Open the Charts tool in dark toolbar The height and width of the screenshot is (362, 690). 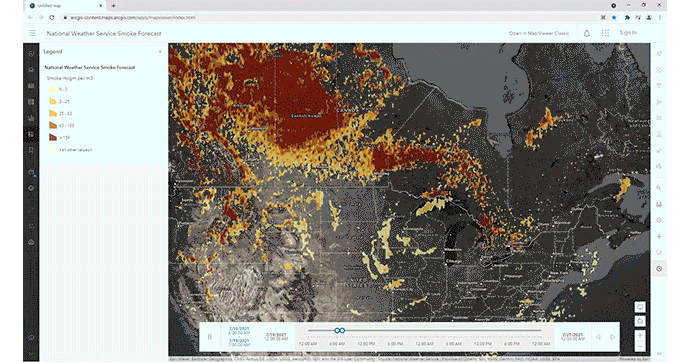coord(31,118)
